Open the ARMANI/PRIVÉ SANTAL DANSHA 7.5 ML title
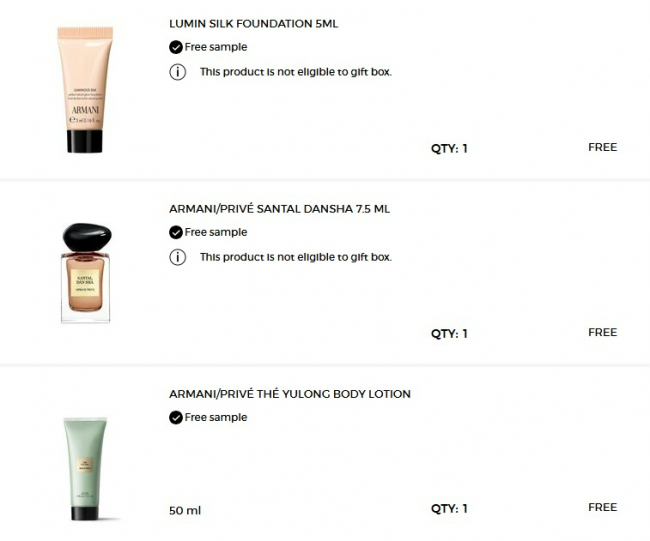Screen dimensions: 650x541 pos(279,209)
